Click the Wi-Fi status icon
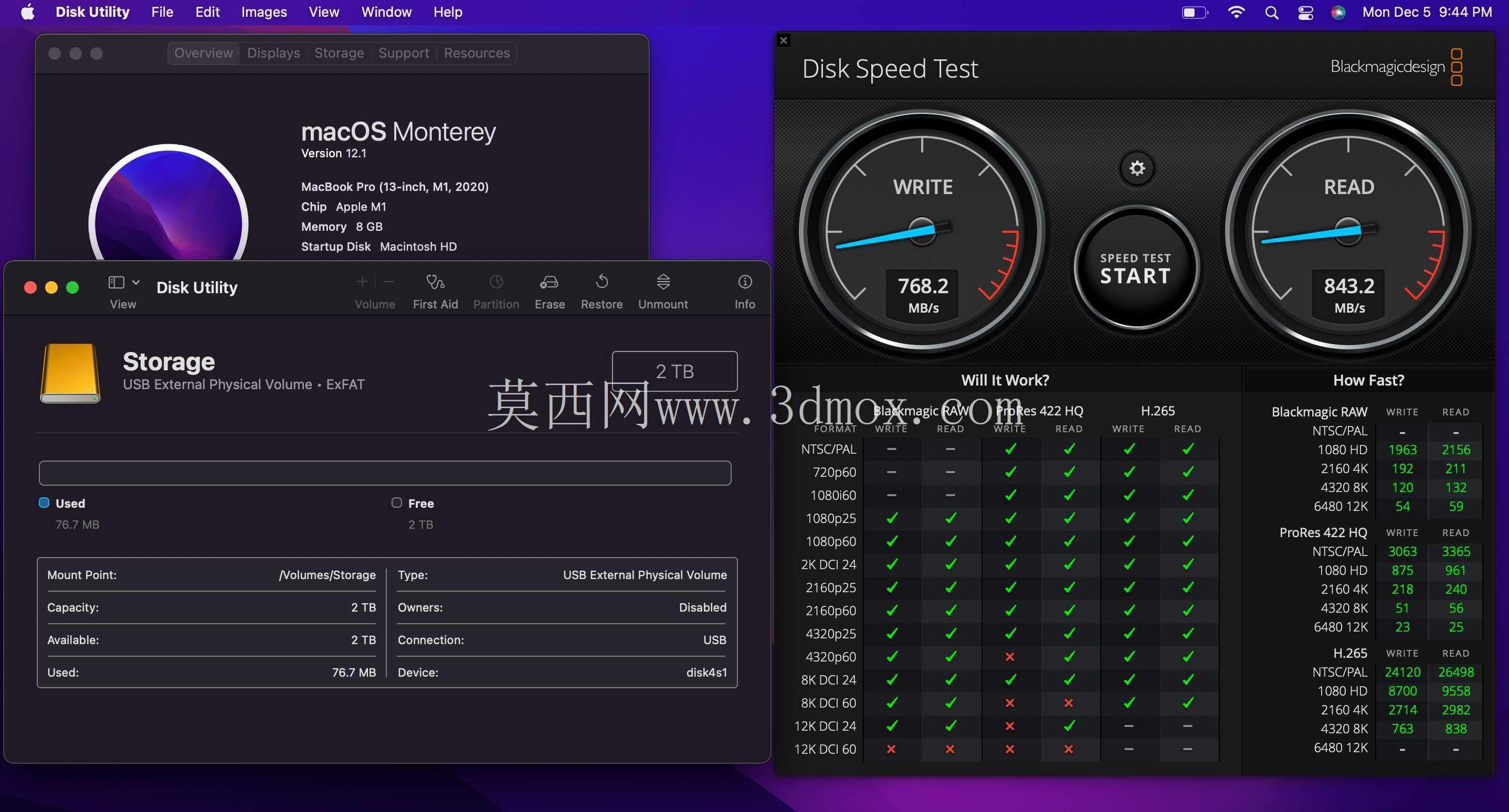 click(1236, 12)
